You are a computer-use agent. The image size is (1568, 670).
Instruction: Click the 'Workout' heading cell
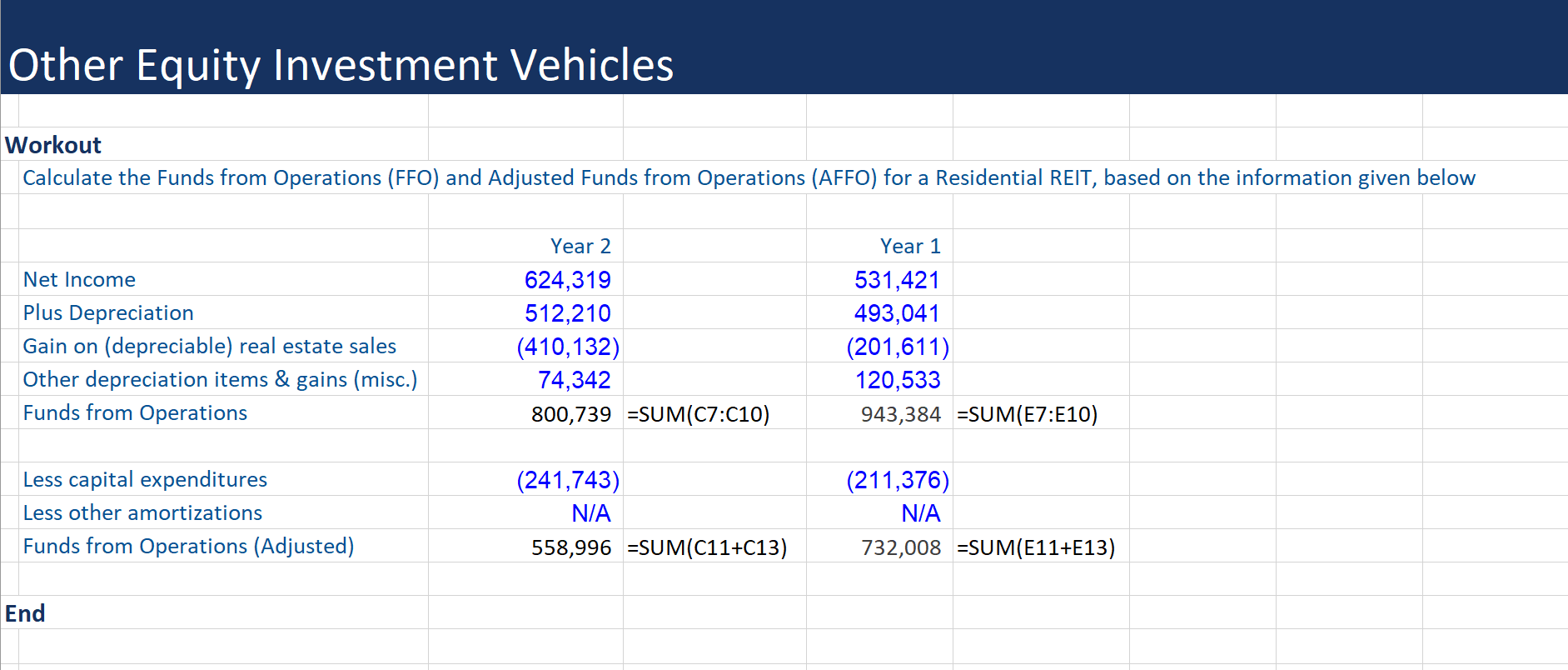(x=53, y=145)
